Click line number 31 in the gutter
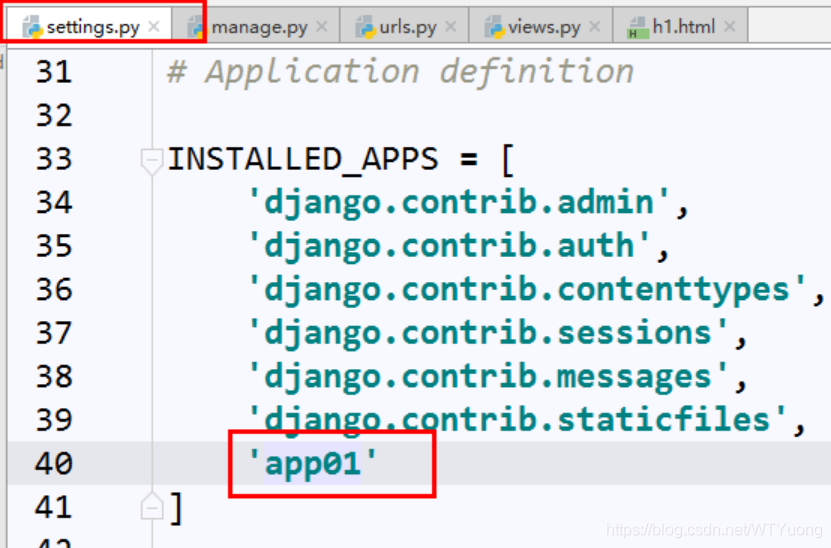 54,72
